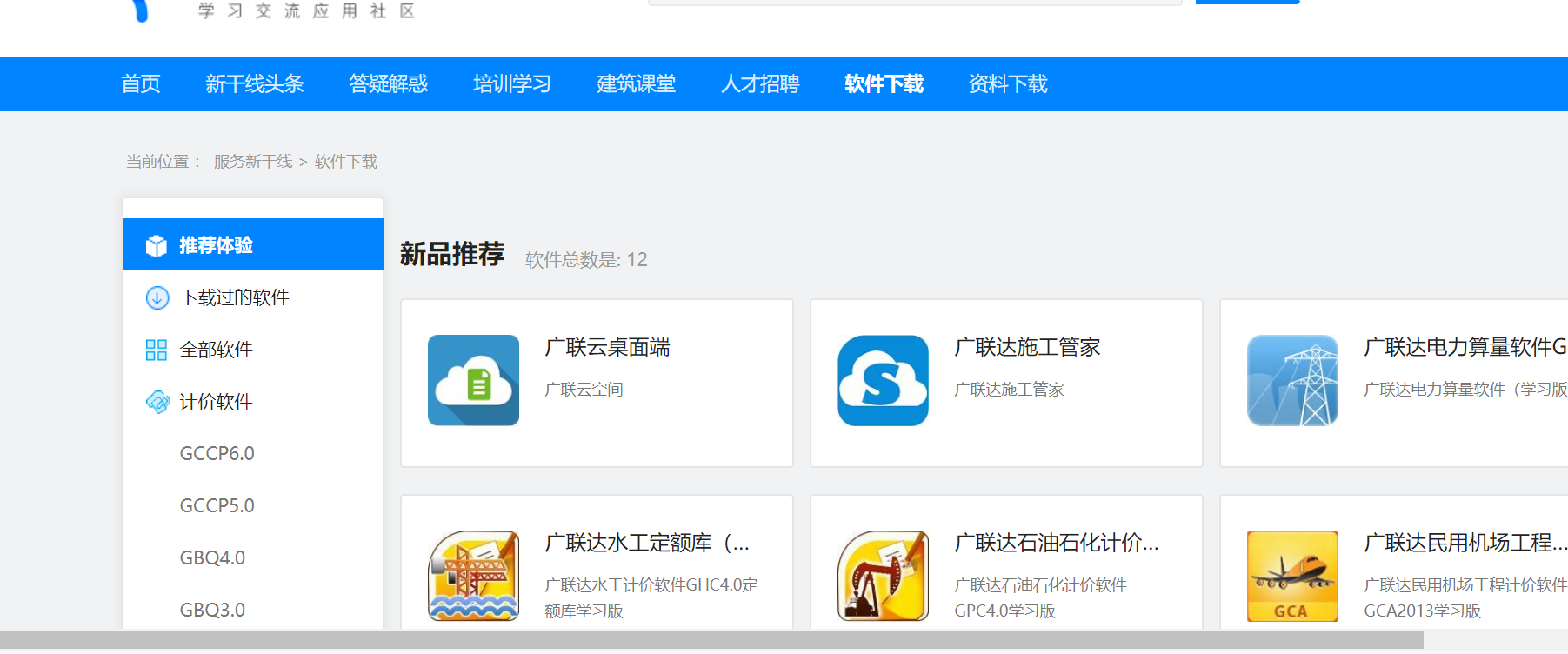Viewport: 1568px width, 654px height.
Task: Open 全部软件 sidebar entry
Action: [x=217, y=350]
